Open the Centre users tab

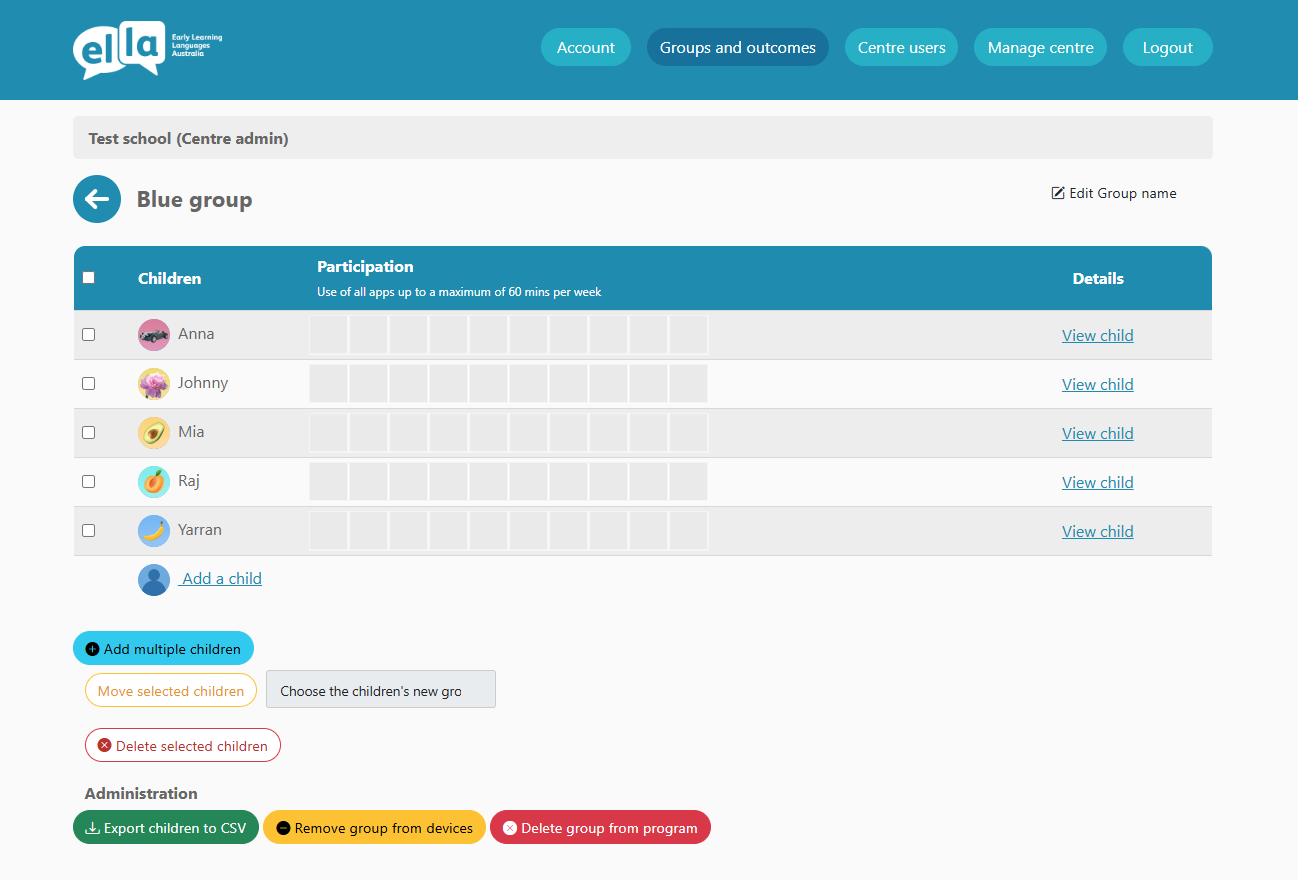pos(901,47)
